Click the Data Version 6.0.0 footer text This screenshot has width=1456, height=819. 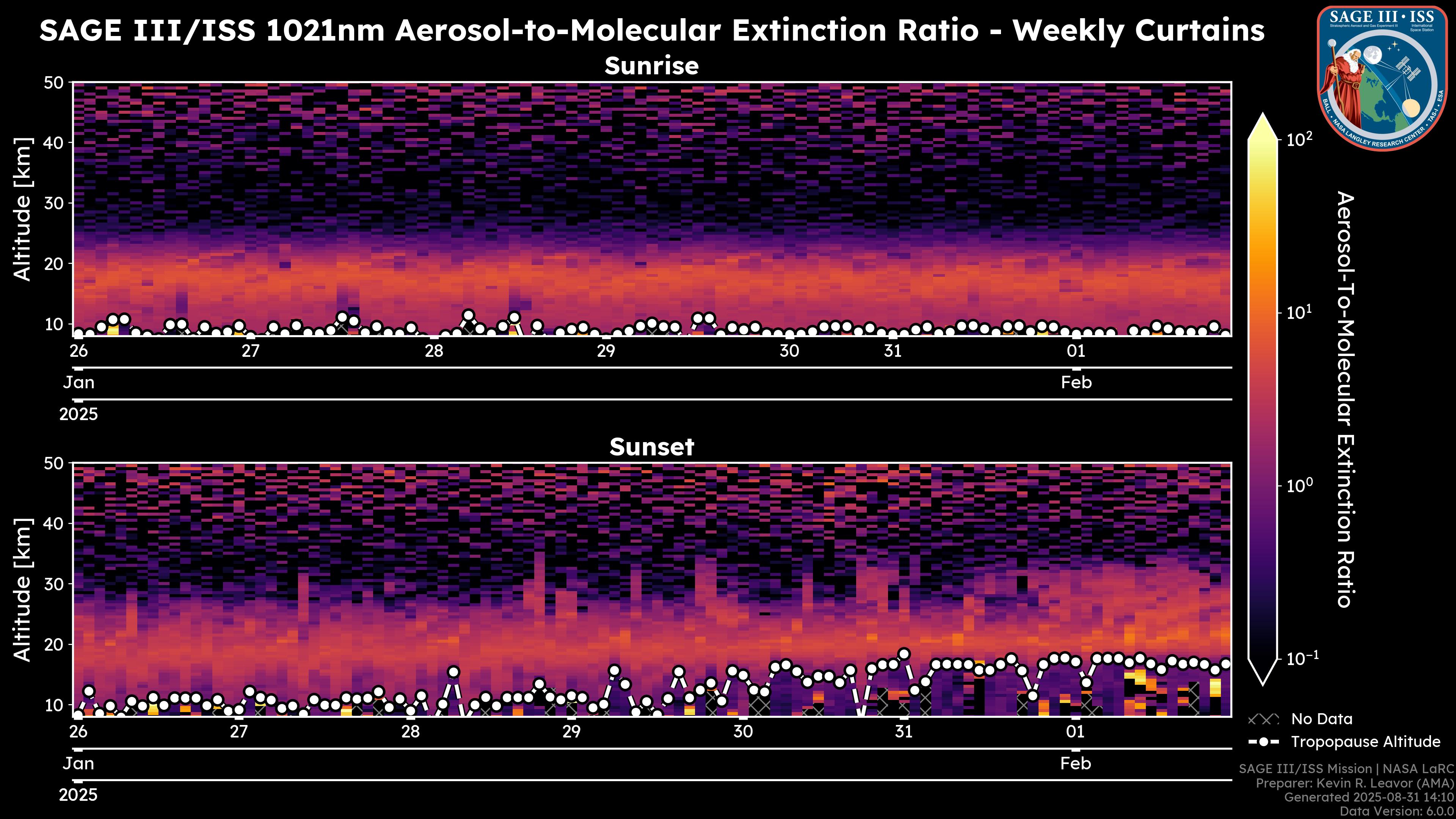1397,812
